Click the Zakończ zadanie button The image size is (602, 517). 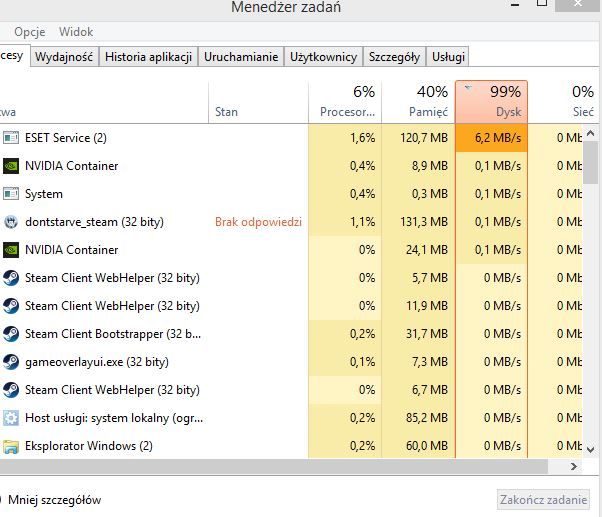click(543, 500)
